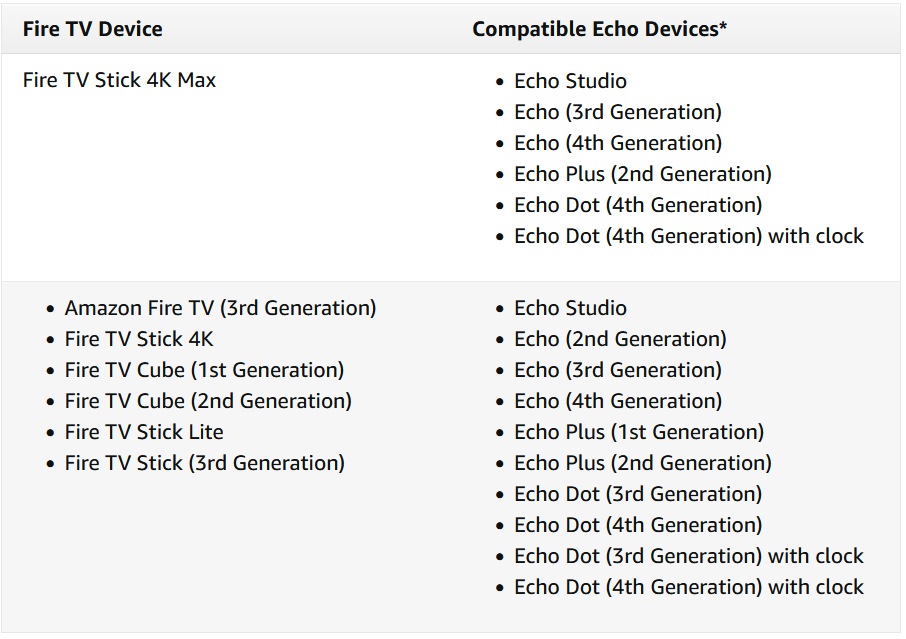The image size is (906, 639).
Task: Select the "Echo Plus (1st Generation)" entry
Action: [639, 432]
